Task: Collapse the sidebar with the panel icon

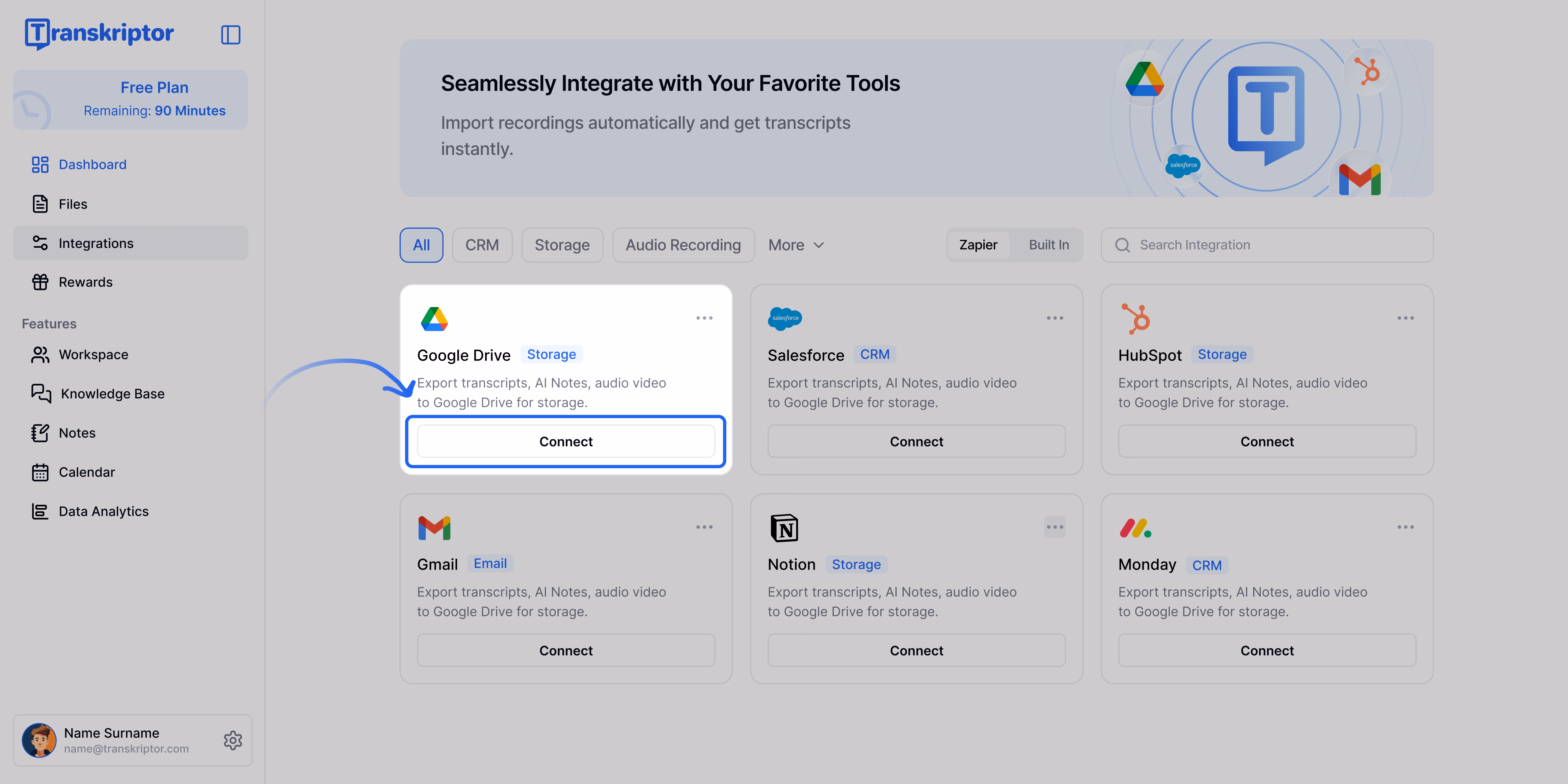Action: [x=231, y=35]
